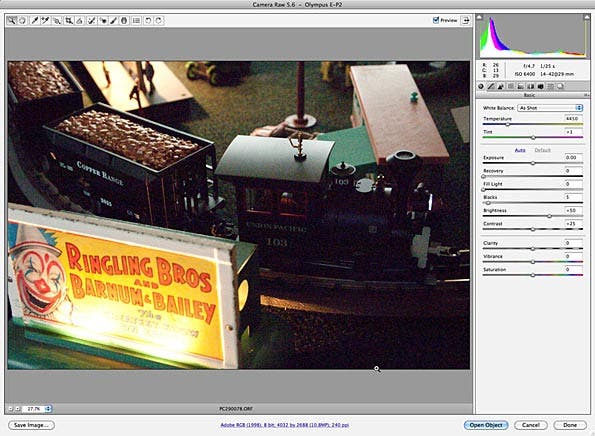Click zoom out minus button below image
This screenshot has width=595, height=436.
pyautogui.click(x=11, y=409)
